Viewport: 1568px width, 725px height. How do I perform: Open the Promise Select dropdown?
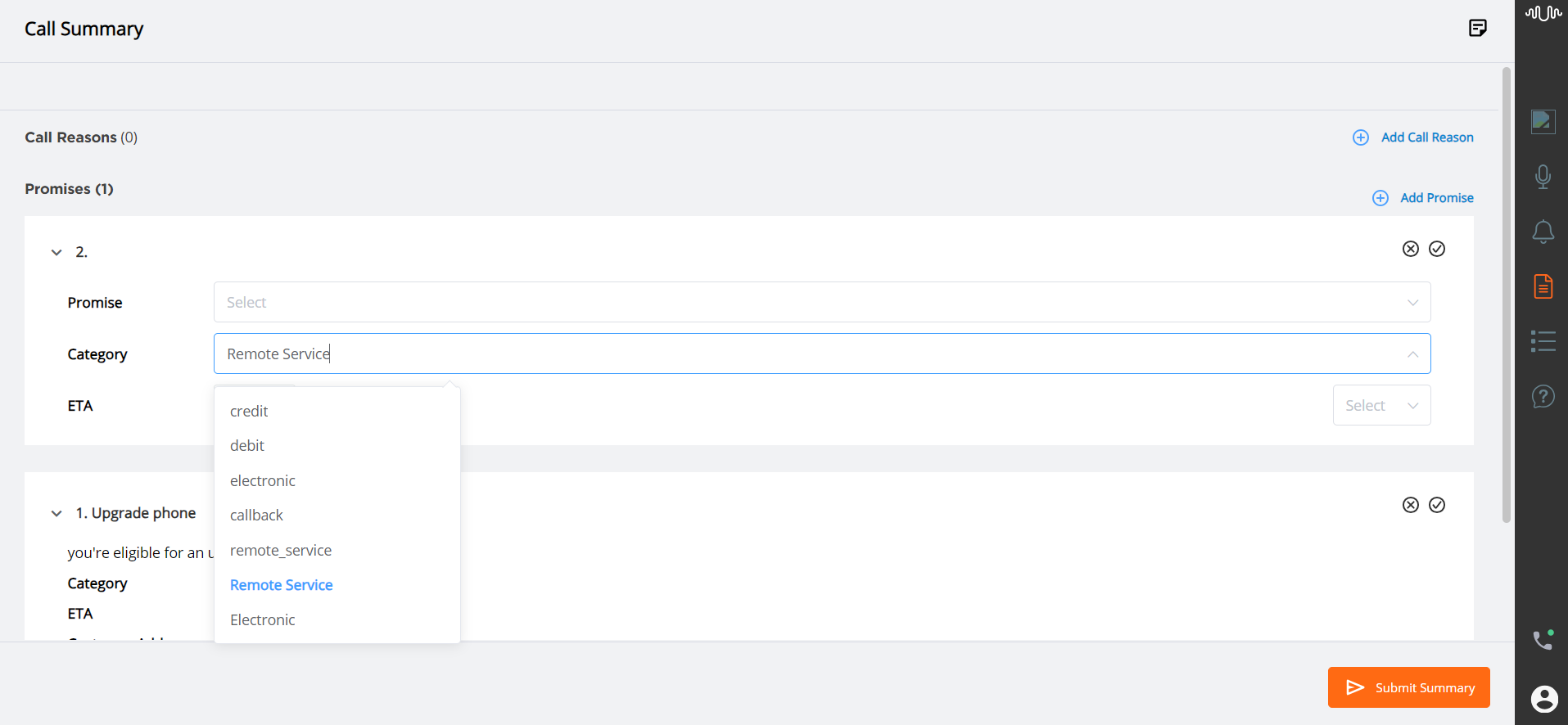point(822,302)
